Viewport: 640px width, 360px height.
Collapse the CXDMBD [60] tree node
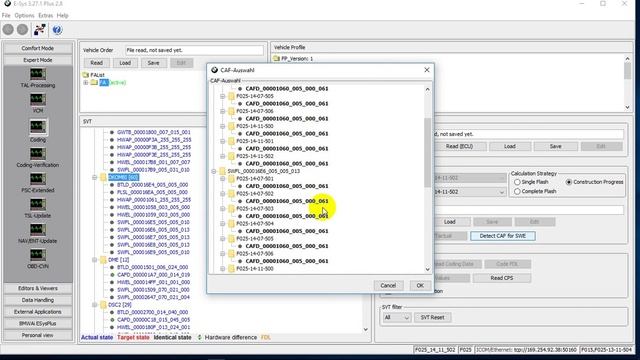click(95, 178)
